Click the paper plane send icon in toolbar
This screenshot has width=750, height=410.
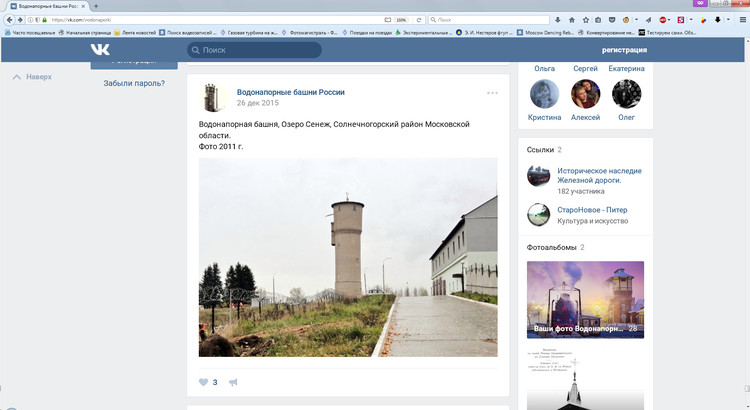tap(648, 20)
